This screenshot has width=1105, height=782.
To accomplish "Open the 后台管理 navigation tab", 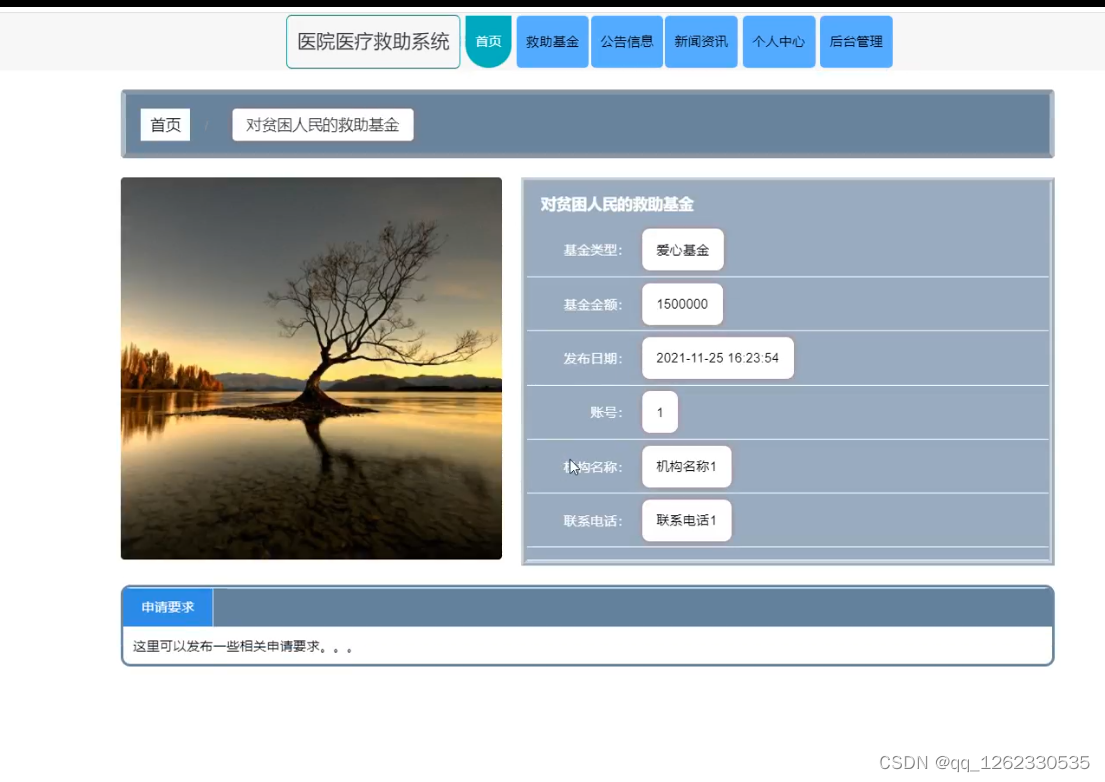I will 856,42.
